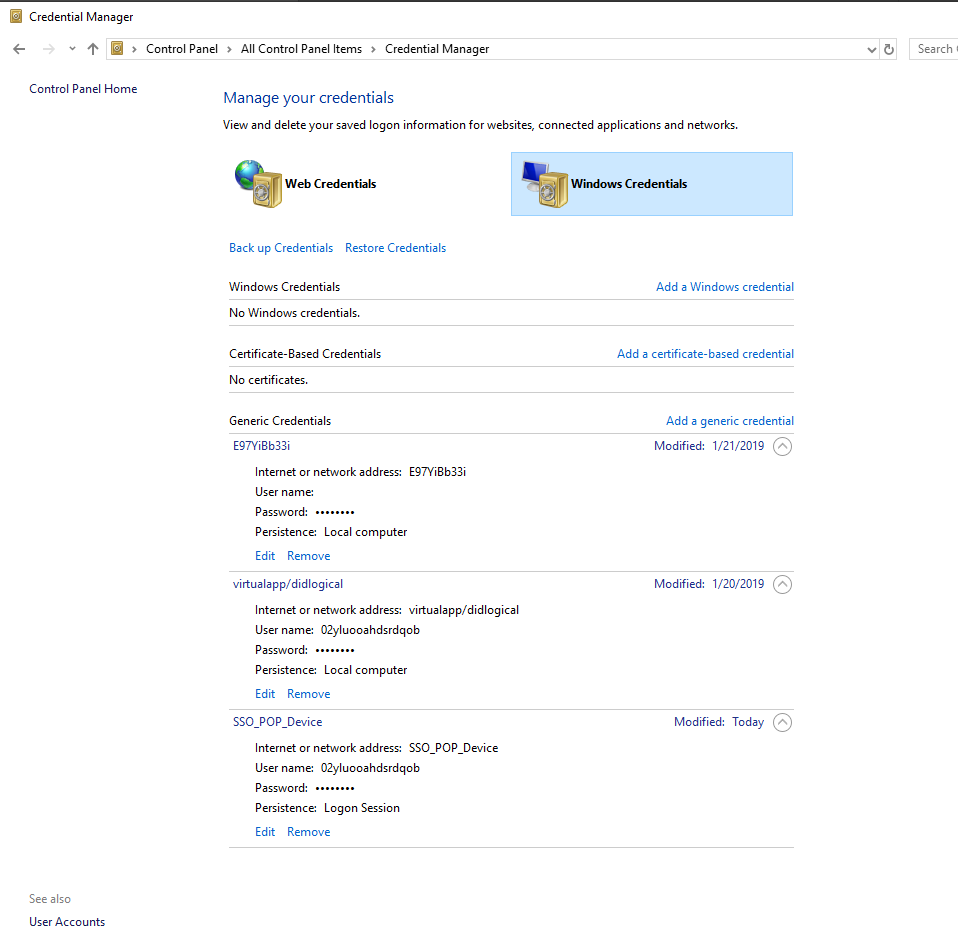Refresh the Credential Manager view

tap(889, 49)
